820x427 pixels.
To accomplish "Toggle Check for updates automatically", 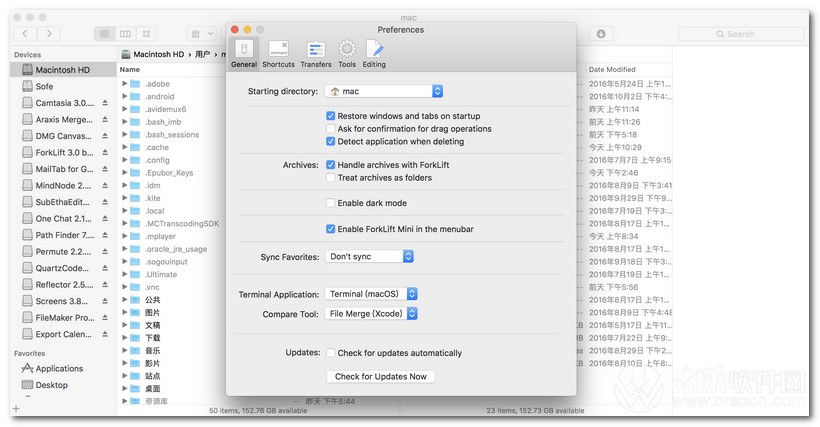I will (331, 353).
